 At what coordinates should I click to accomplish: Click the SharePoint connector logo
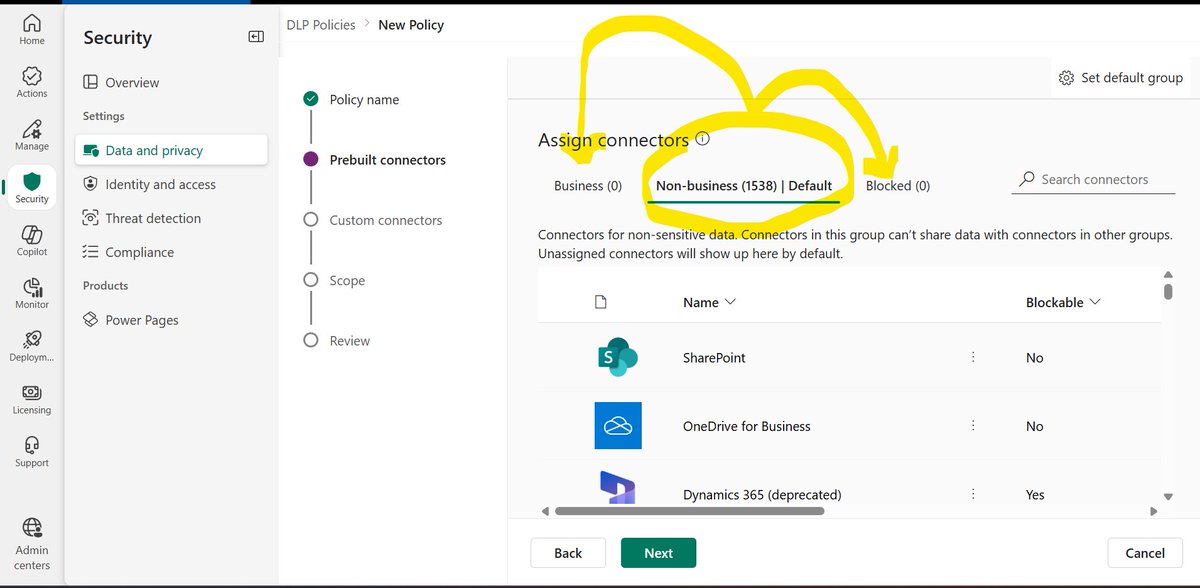[x=617, y=357]
